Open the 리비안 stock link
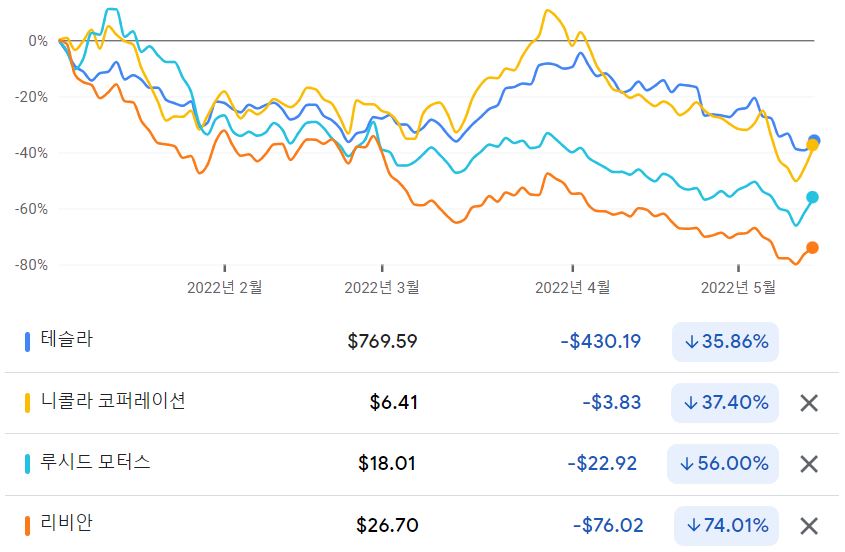 pyautogui.click(x=67, y=524)
